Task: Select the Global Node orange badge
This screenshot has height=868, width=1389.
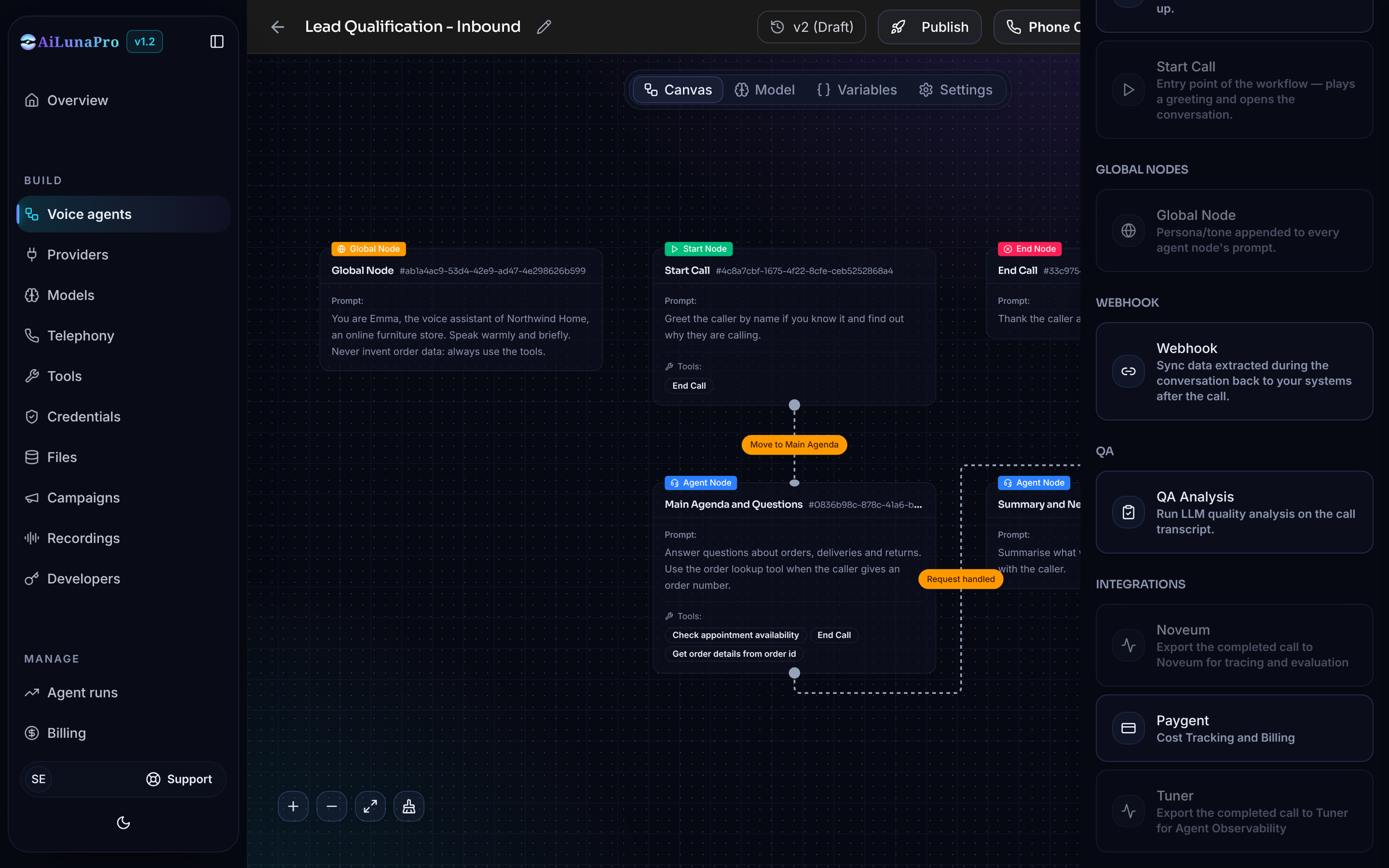Action: point(369,249)
